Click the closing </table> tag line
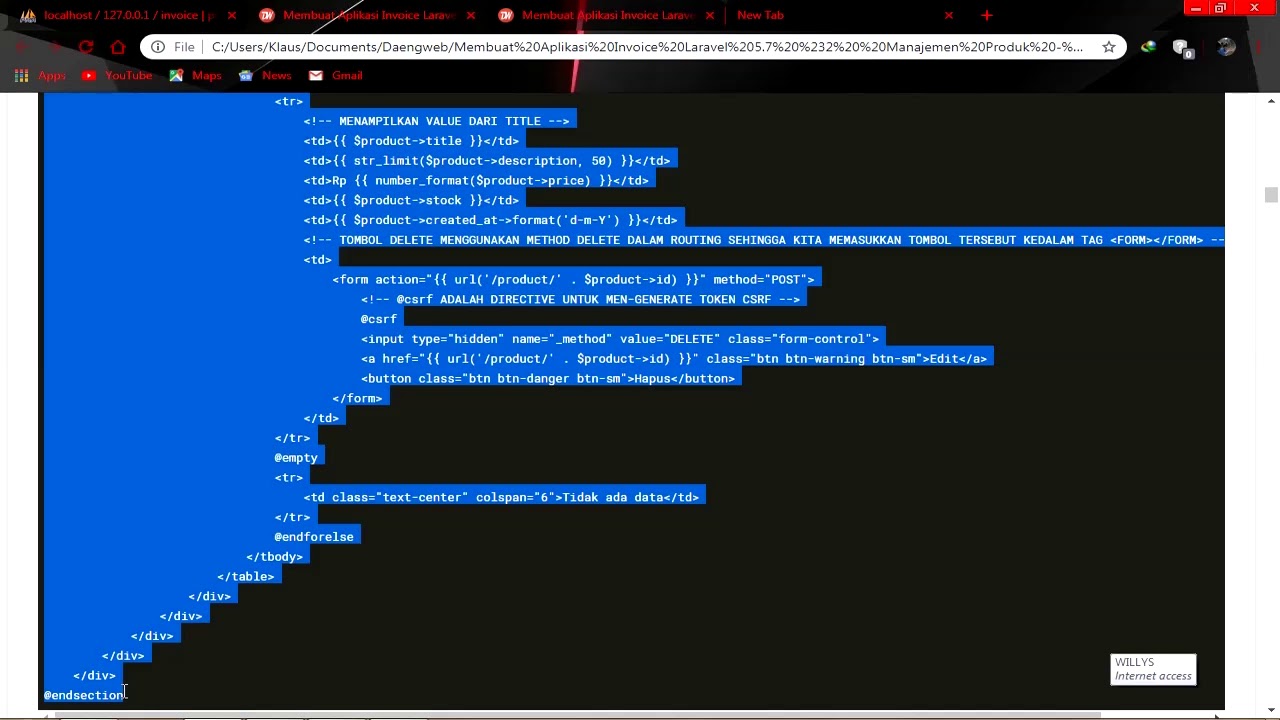Viewport: 1280px width, 720px height. (x=246, y=576)
